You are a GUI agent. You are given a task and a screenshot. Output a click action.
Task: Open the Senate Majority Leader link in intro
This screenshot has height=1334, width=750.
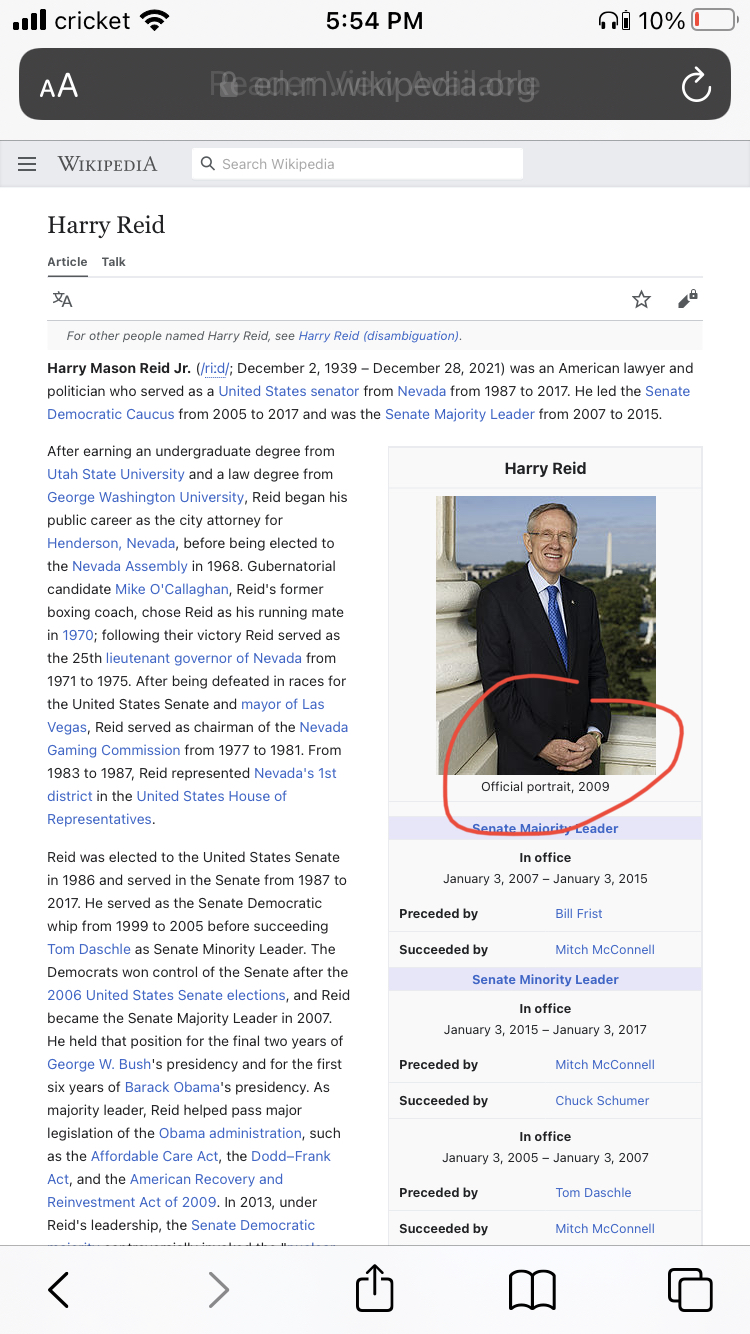[x=460, y=414]
